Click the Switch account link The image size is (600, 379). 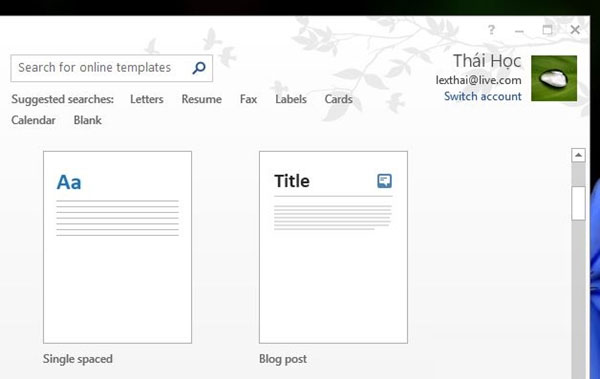(483, 96)
